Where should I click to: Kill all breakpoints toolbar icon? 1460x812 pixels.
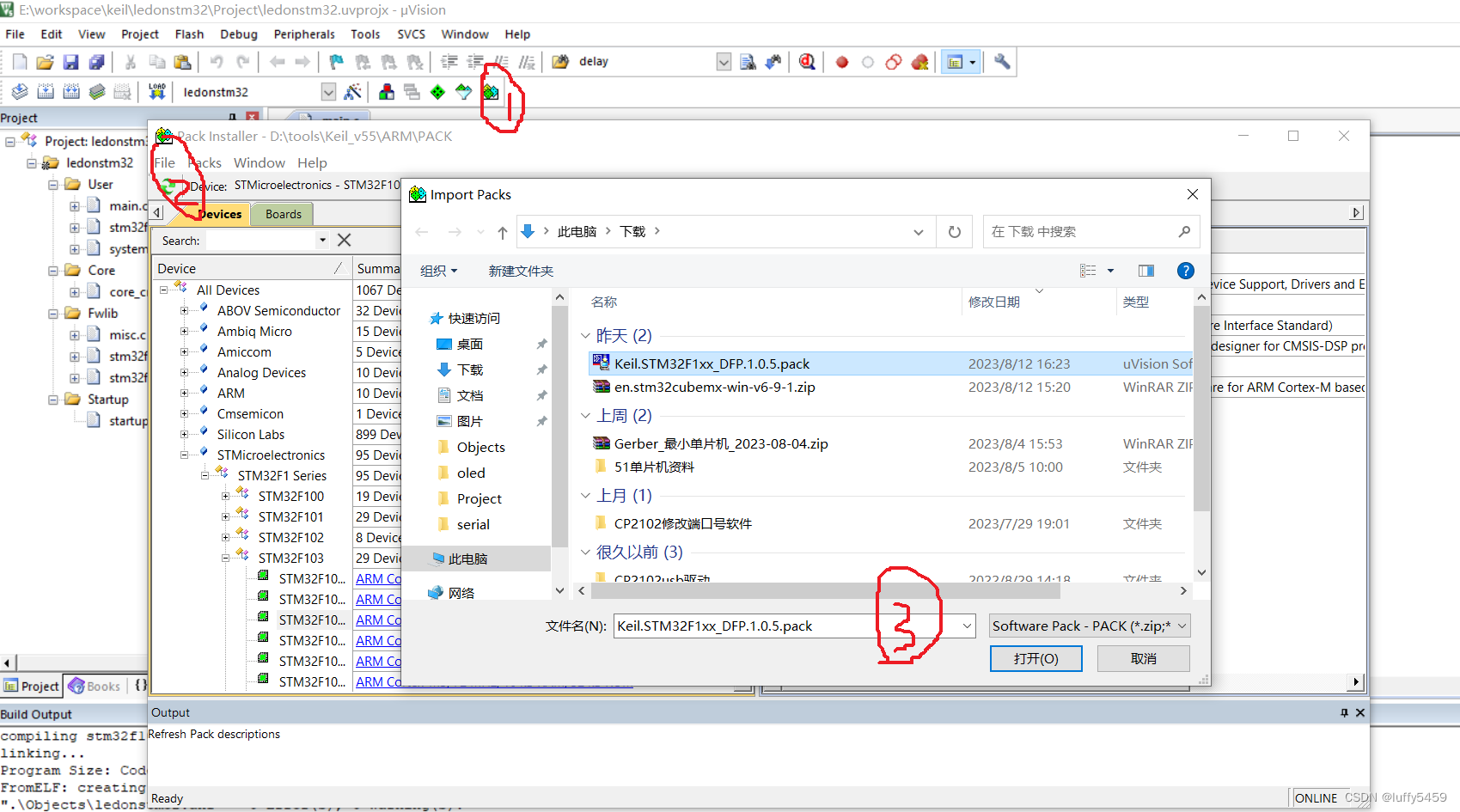pyautogui.click(x=920, y=62)
